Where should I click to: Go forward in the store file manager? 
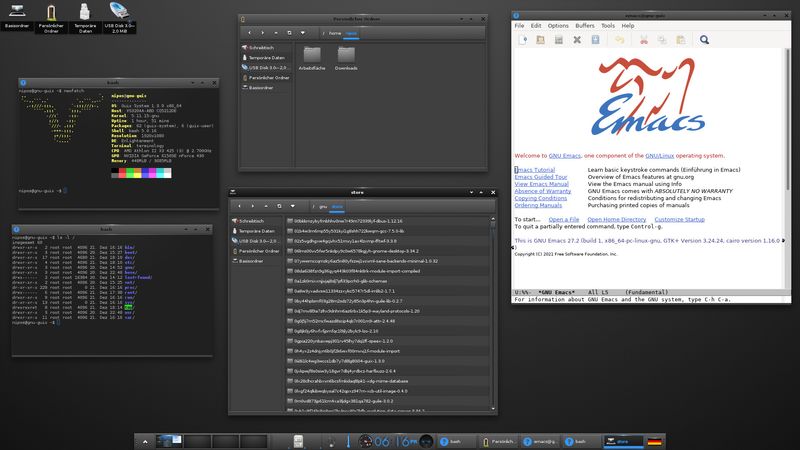coord(253,206)
